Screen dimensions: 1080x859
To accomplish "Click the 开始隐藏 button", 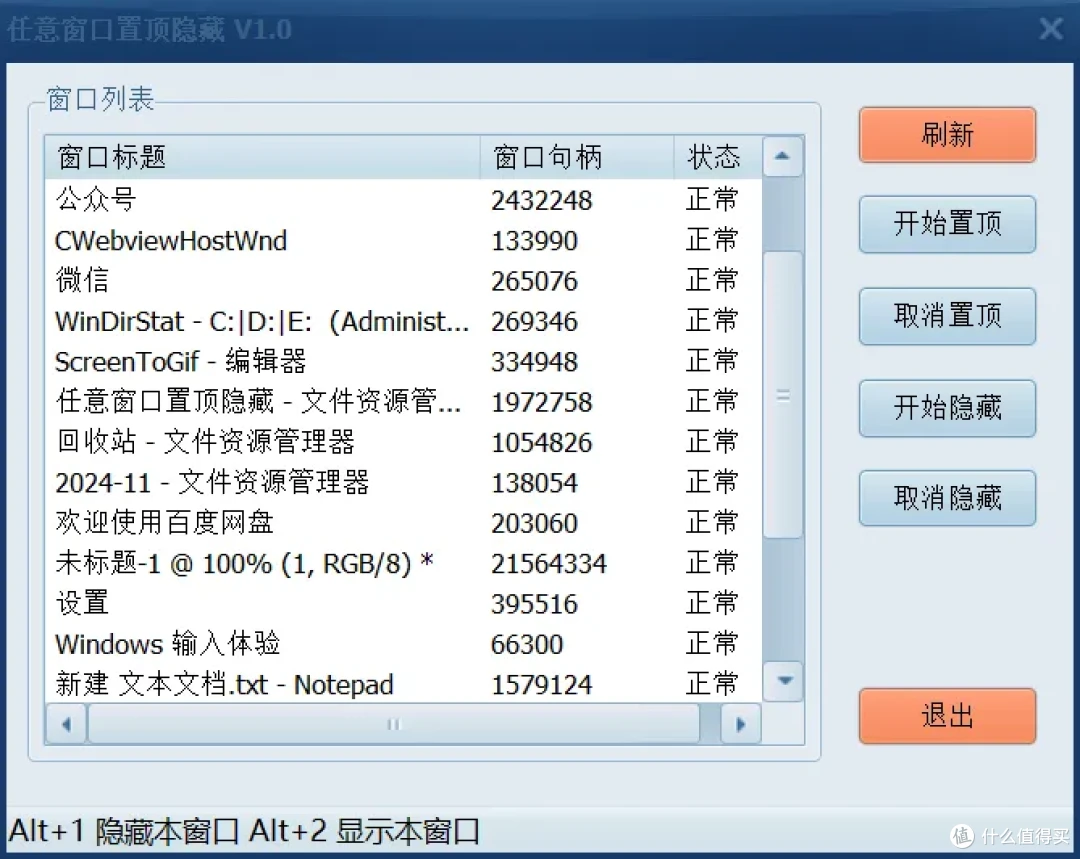I will tap(947, 408).
